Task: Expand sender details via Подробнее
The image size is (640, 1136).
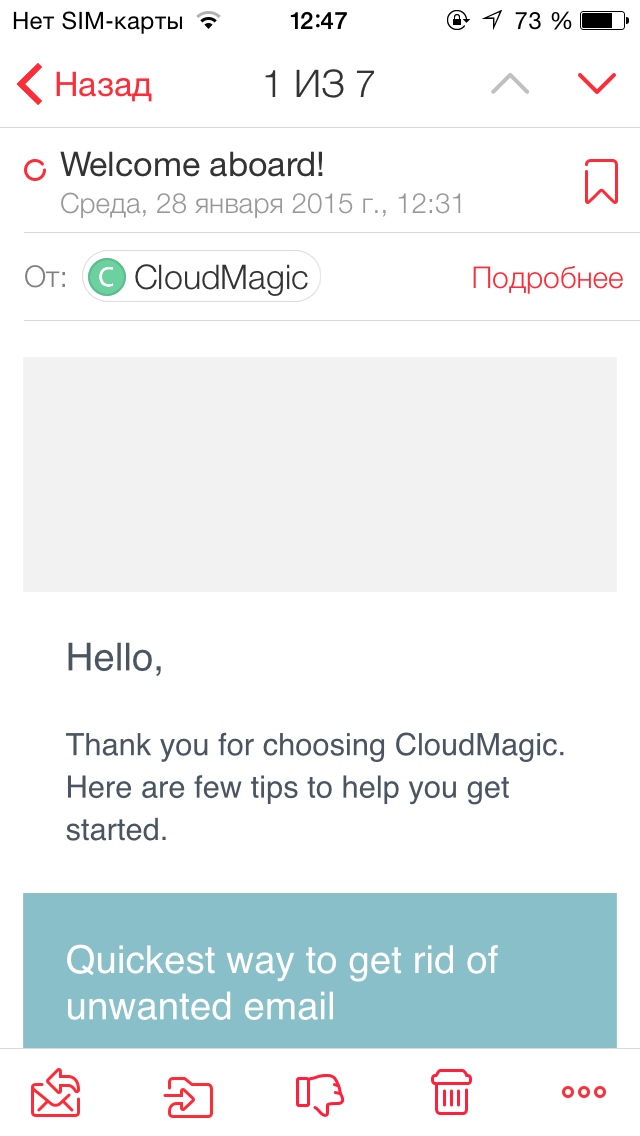Action: coord(547,277)
